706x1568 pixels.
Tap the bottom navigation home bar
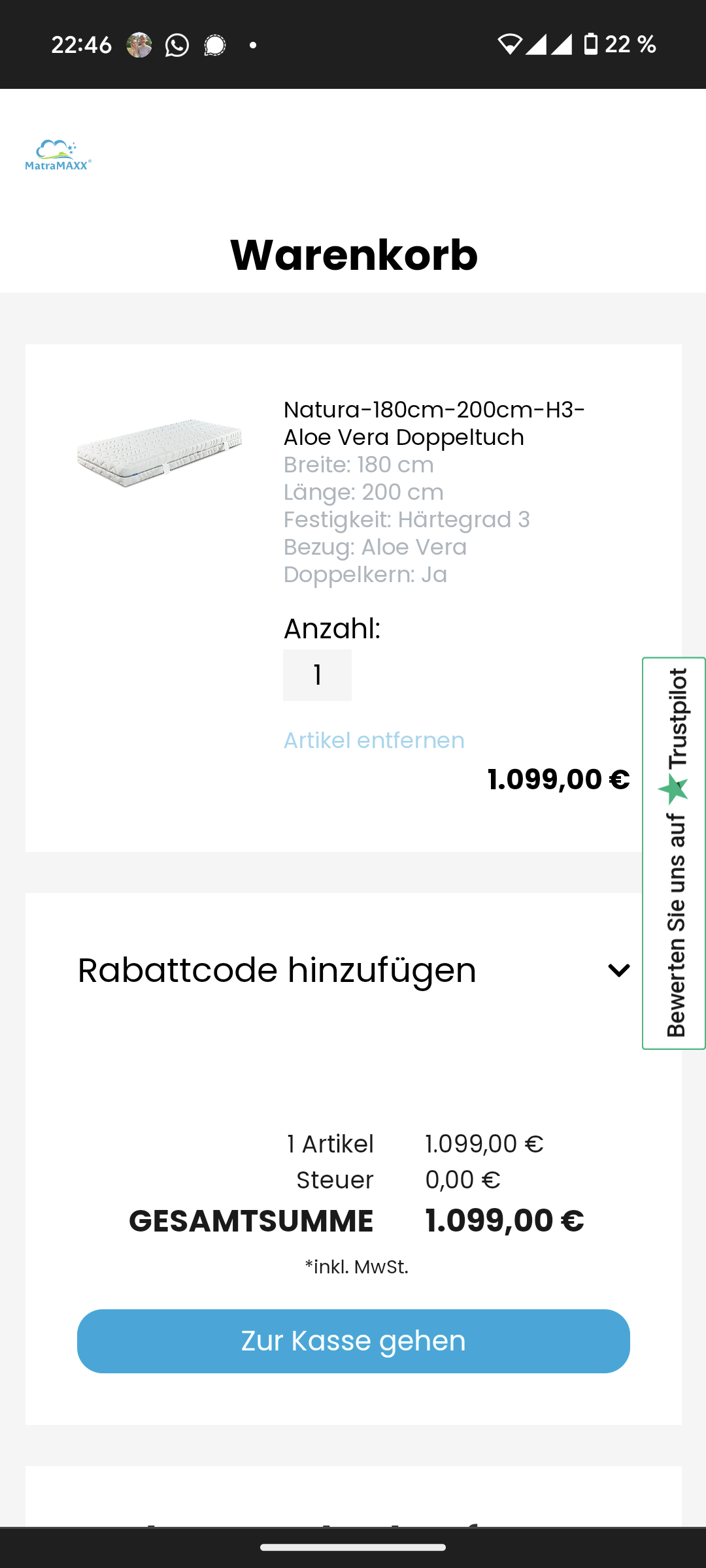pos(353,1547)
